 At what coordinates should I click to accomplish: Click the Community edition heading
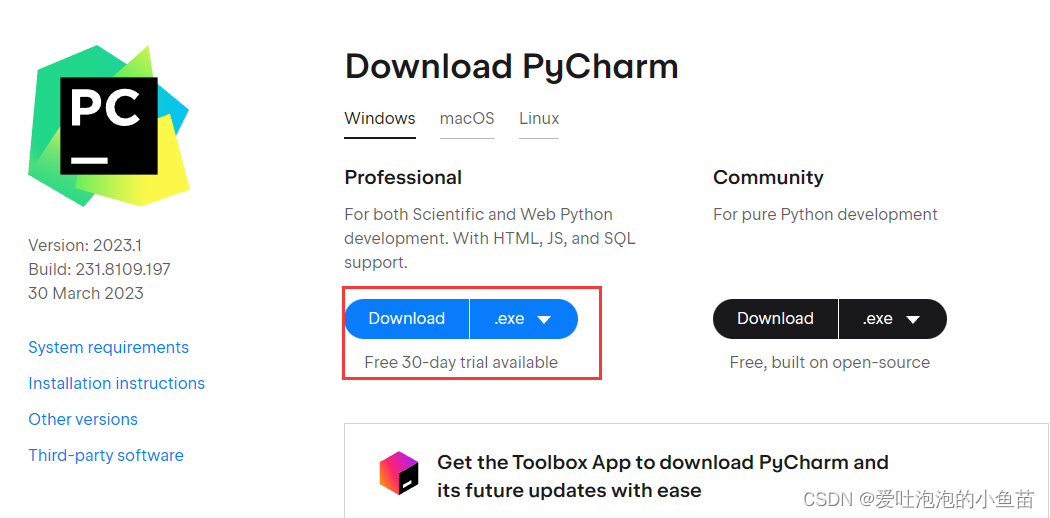coord(768,177)
